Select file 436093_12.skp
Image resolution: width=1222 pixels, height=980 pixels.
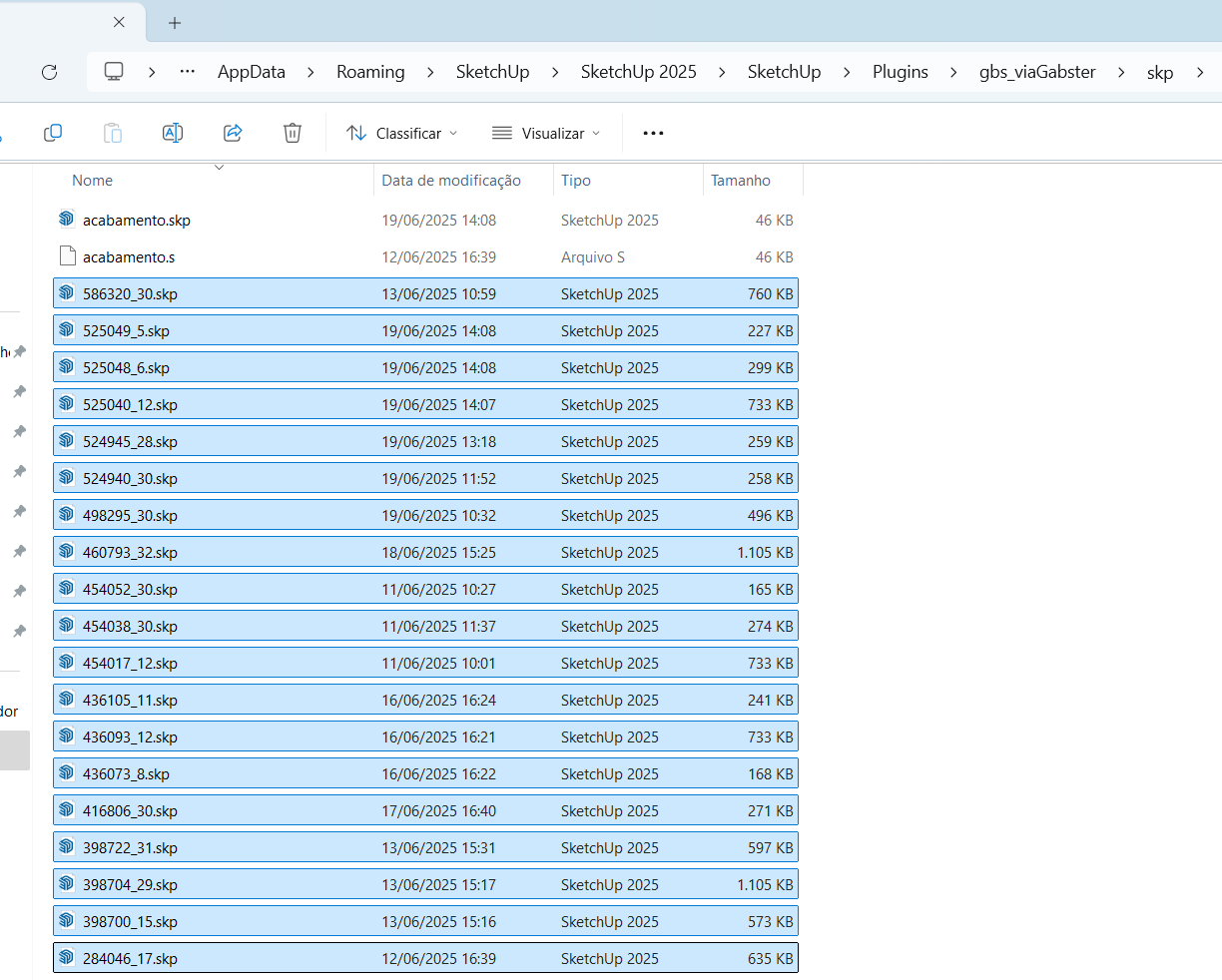coord(425,736)
